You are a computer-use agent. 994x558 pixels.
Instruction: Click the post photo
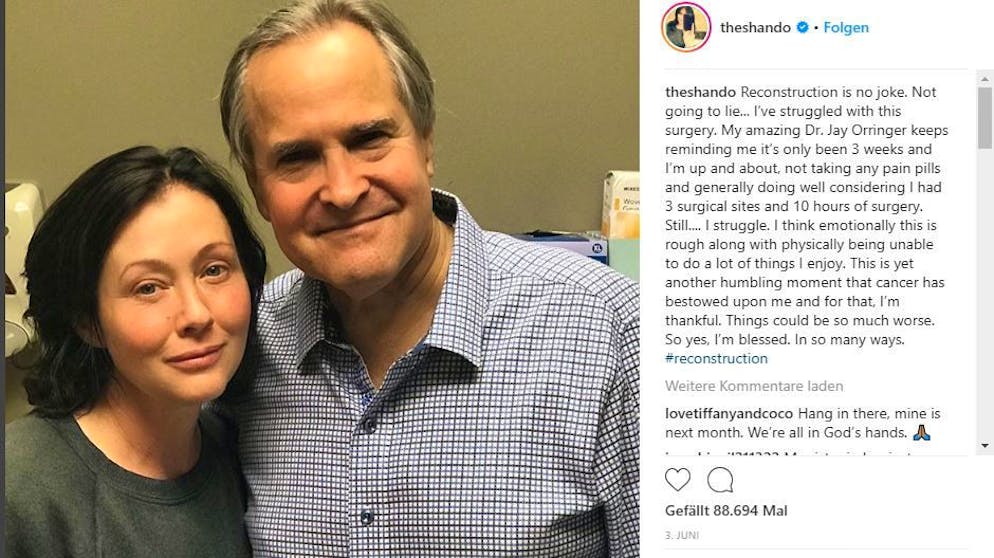tap(320, 279)
